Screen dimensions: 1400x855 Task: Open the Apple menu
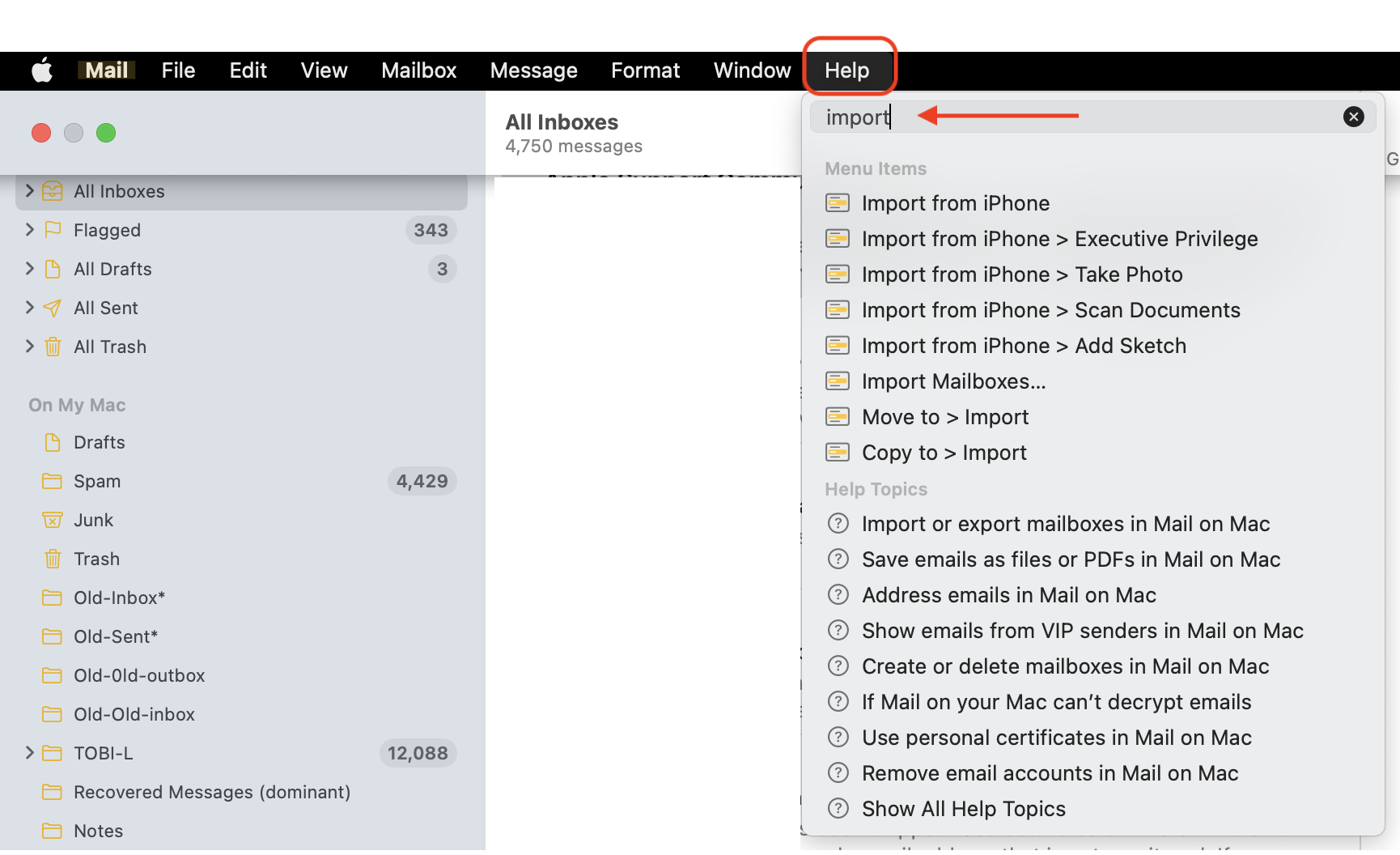[42, 70]
